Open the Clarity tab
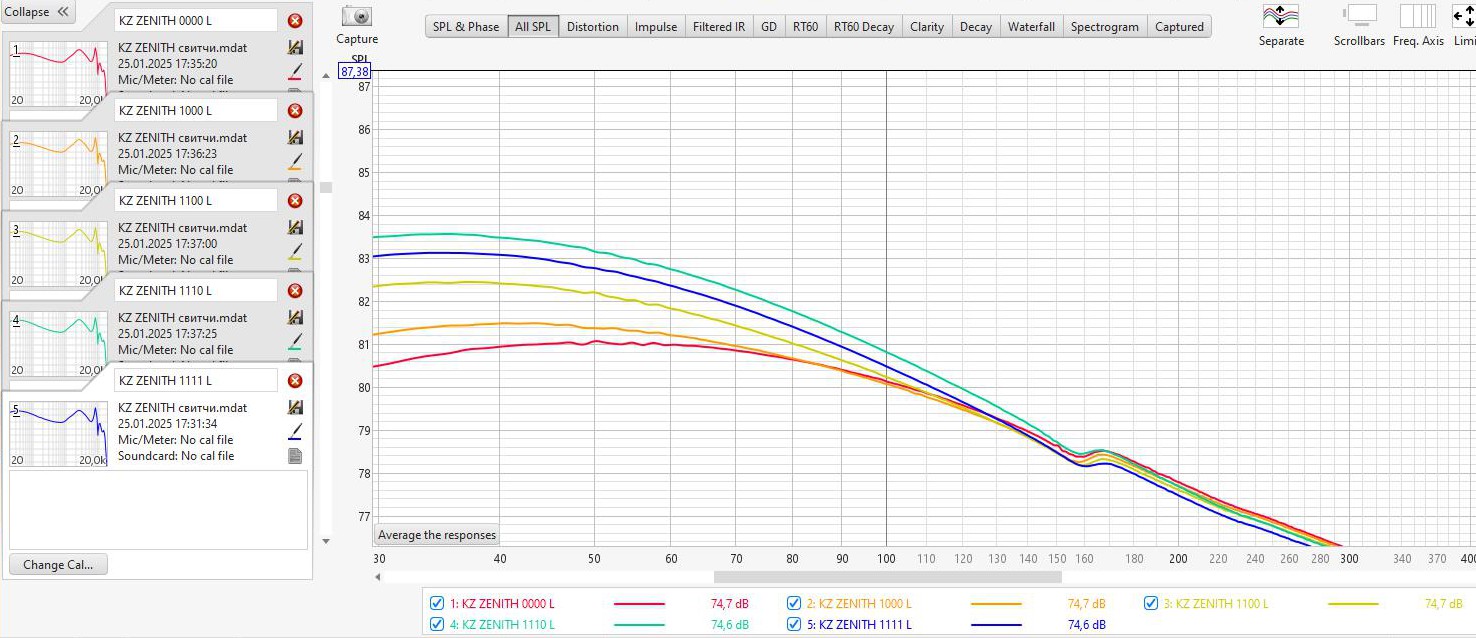Screen dimensions: 1476x638 point(927,27)
